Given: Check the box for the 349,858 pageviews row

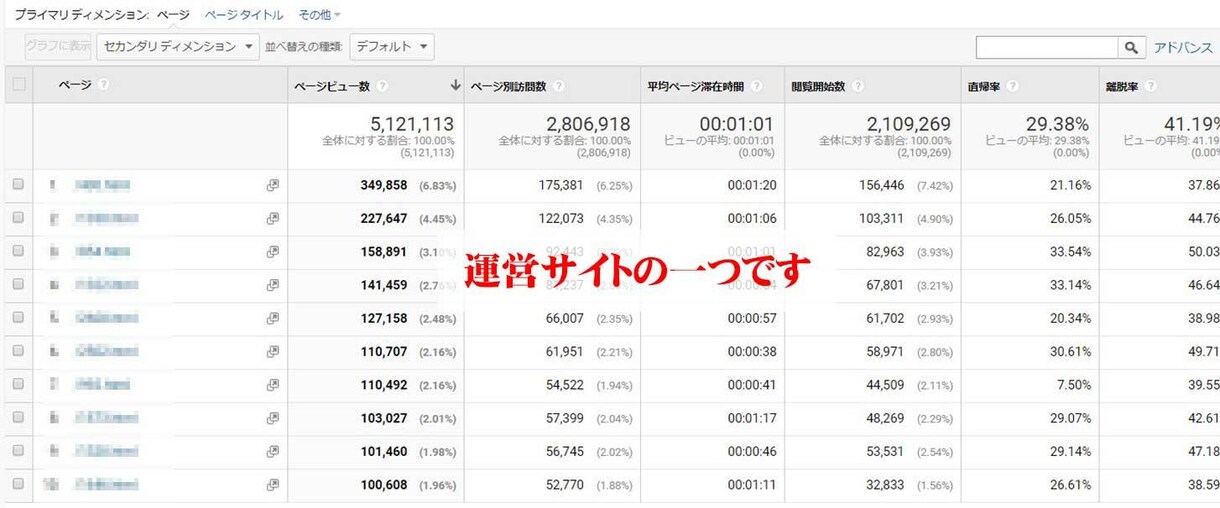Looking at the screenshot, I should click(x=18, y=185).
